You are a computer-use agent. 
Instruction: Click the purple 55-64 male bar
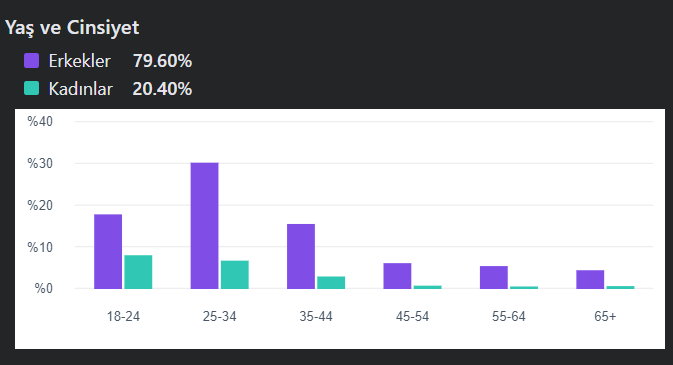click(x=494, y=277)
